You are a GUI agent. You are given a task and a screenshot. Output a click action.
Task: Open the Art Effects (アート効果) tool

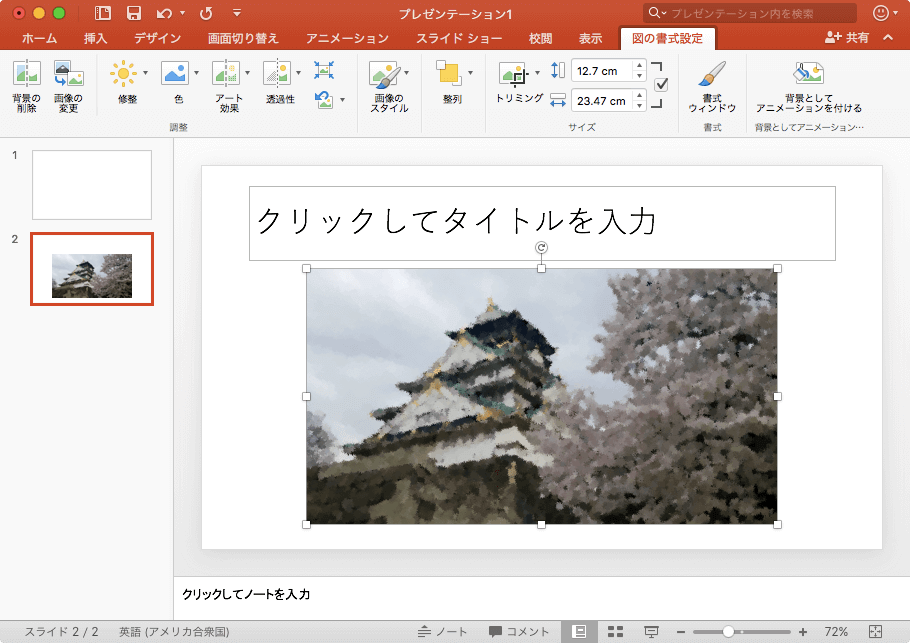(x=228, y=75)
